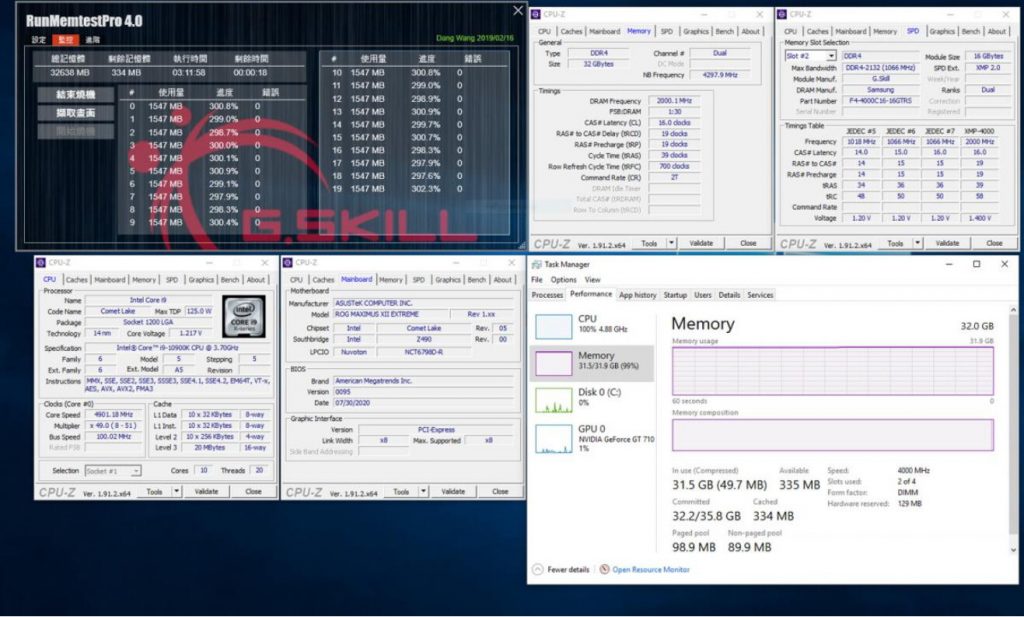Click scrollbar up arrow in Task Manager
The image size is (1024, 617).
(x=1013, y=310)
